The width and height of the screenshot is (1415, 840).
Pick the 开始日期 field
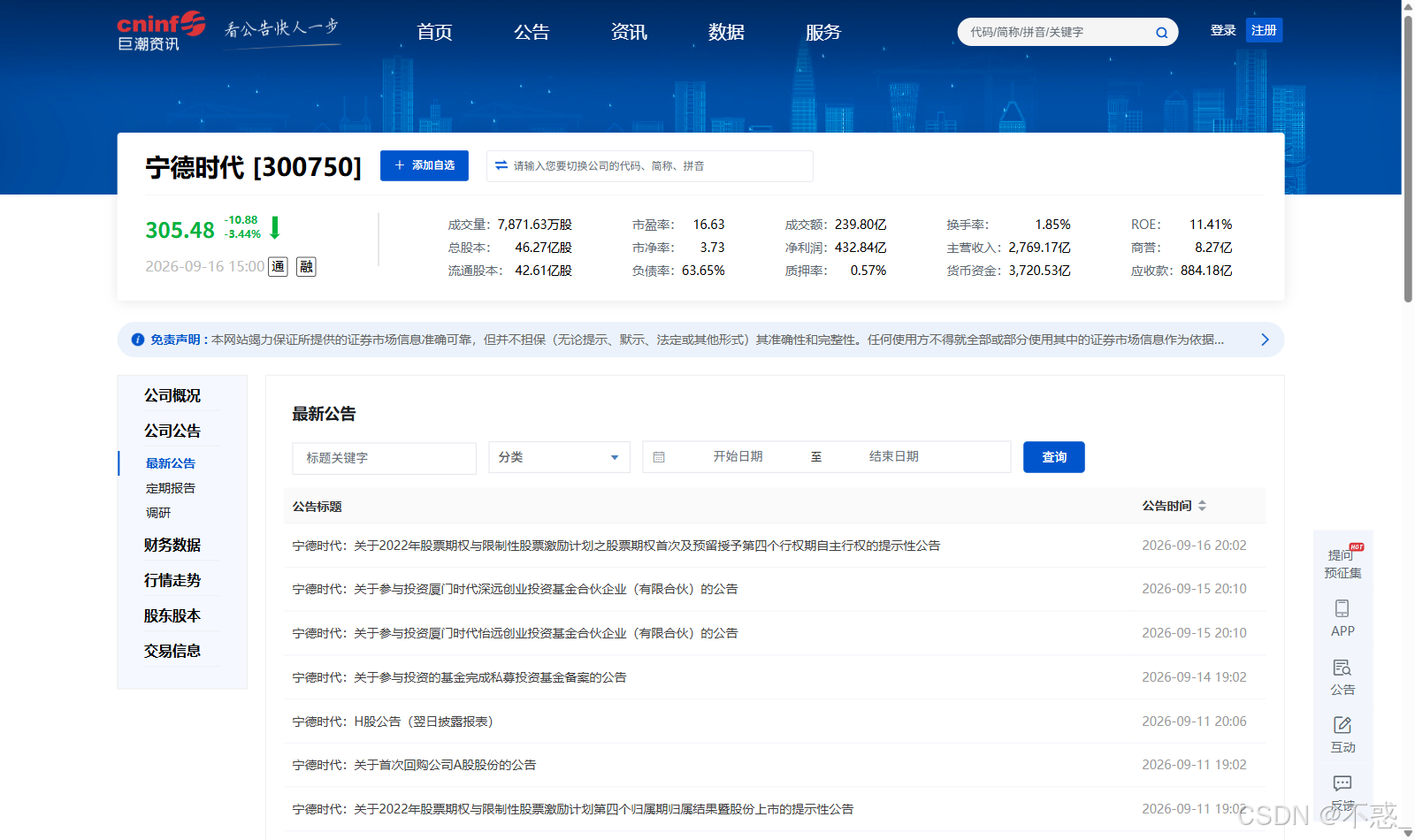(x=738, y=456)
